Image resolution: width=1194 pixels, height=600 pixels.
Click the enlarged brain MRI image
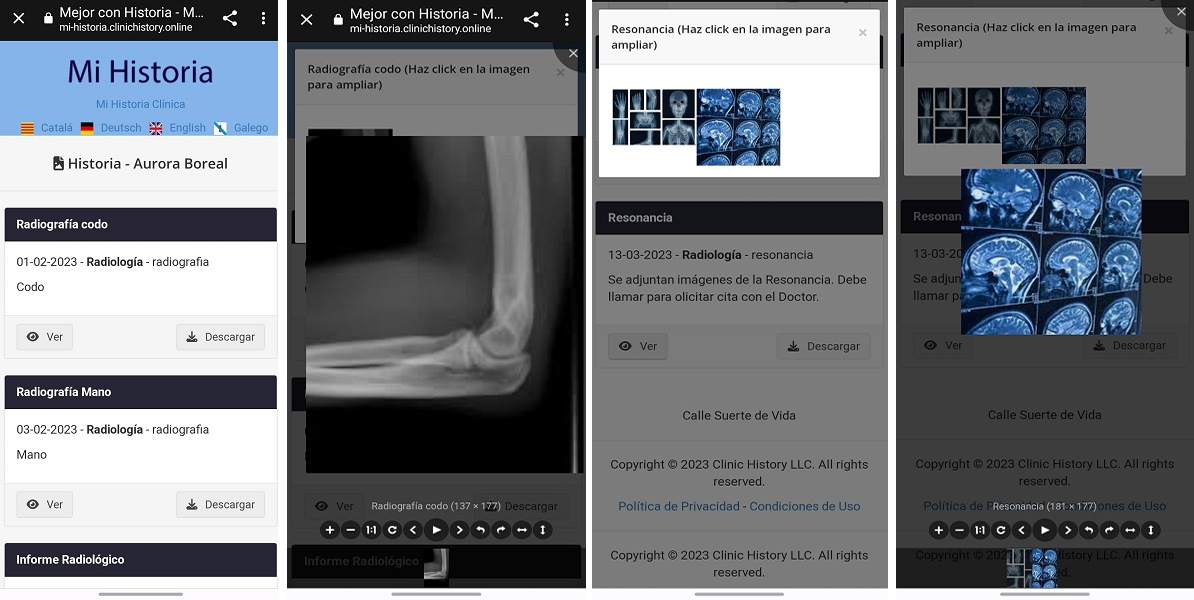(x=1051, y=252)
